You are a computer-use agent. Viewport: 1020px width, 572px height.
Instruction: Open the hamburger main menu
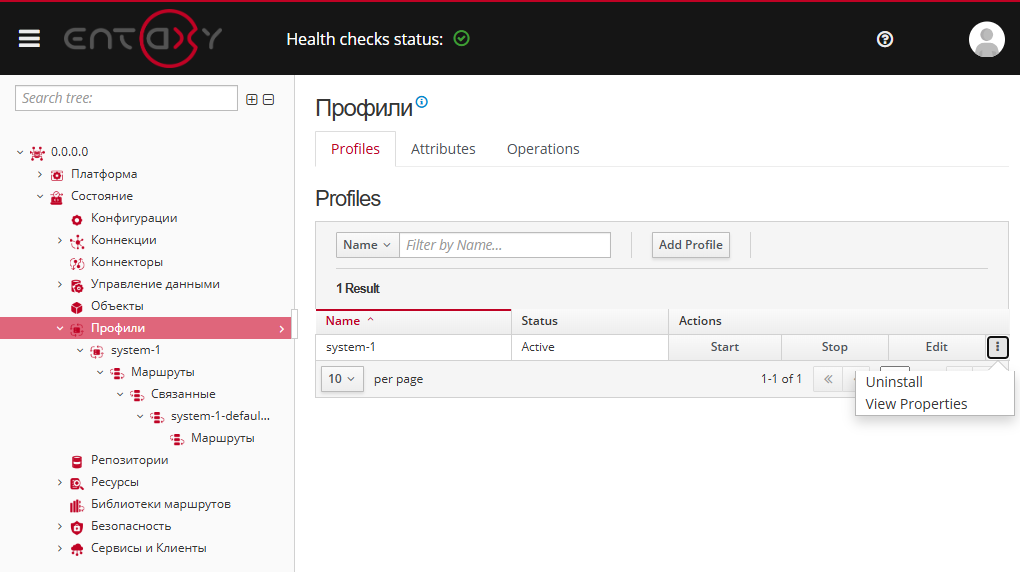tap(29, 39)
